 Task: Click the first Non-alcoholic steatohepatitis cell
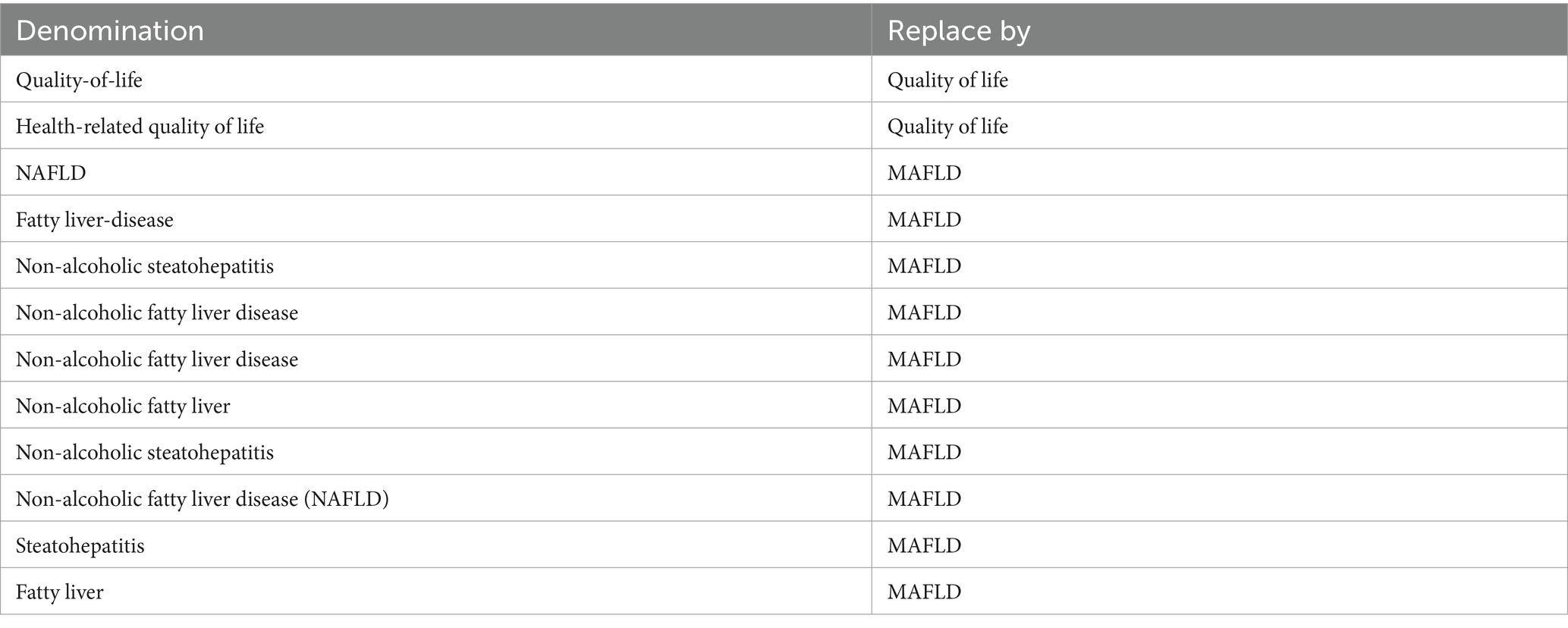[x=144, y=267]
